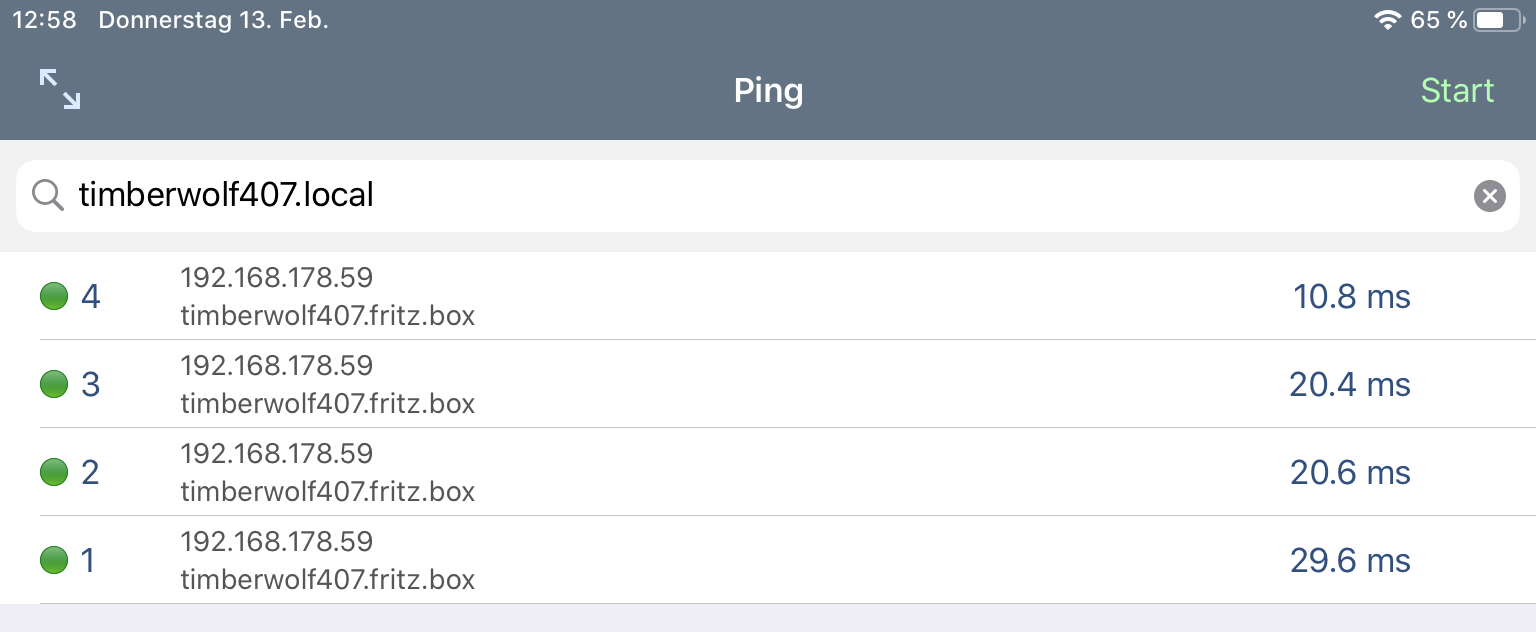The height and width of the screenshot is (632, 1536).
Task: Tap the Wi-Fi status icon
Action: [1387, 20]
